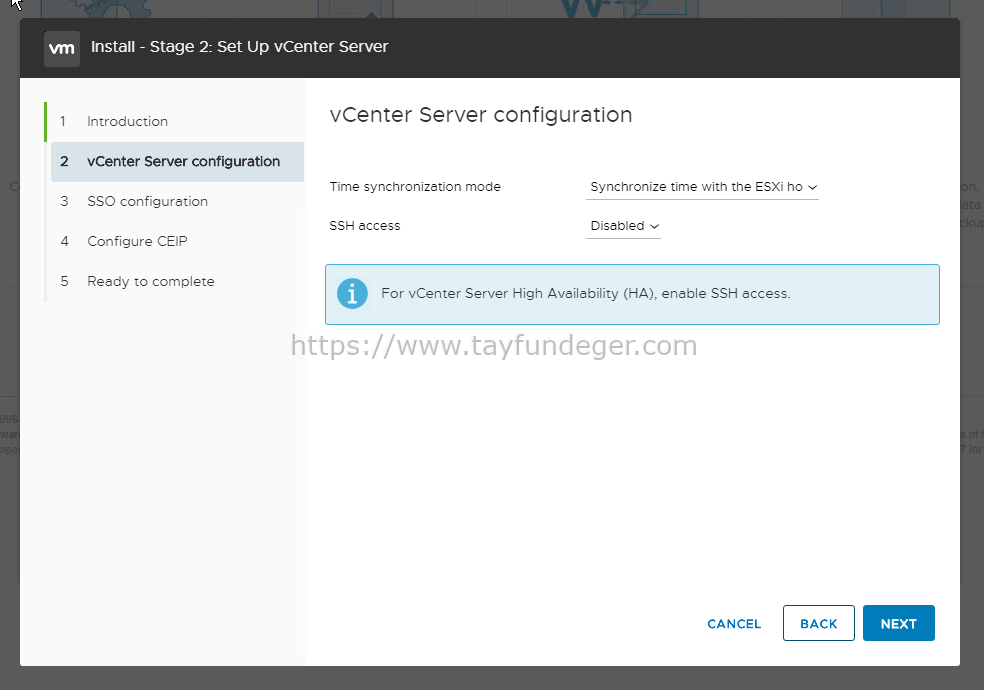Click the 'Install - Stage 2: Set Up vCenter Server' title
Viewport: 984px width, 690px height.
coord(240,47)
